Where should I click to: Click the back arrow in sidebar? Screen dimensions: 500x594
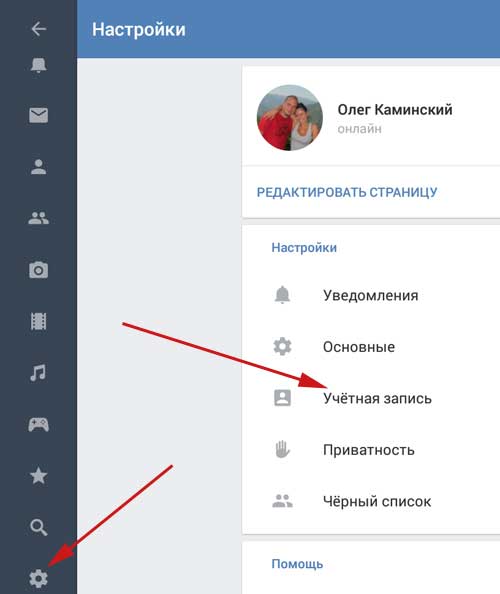[39, 29]
